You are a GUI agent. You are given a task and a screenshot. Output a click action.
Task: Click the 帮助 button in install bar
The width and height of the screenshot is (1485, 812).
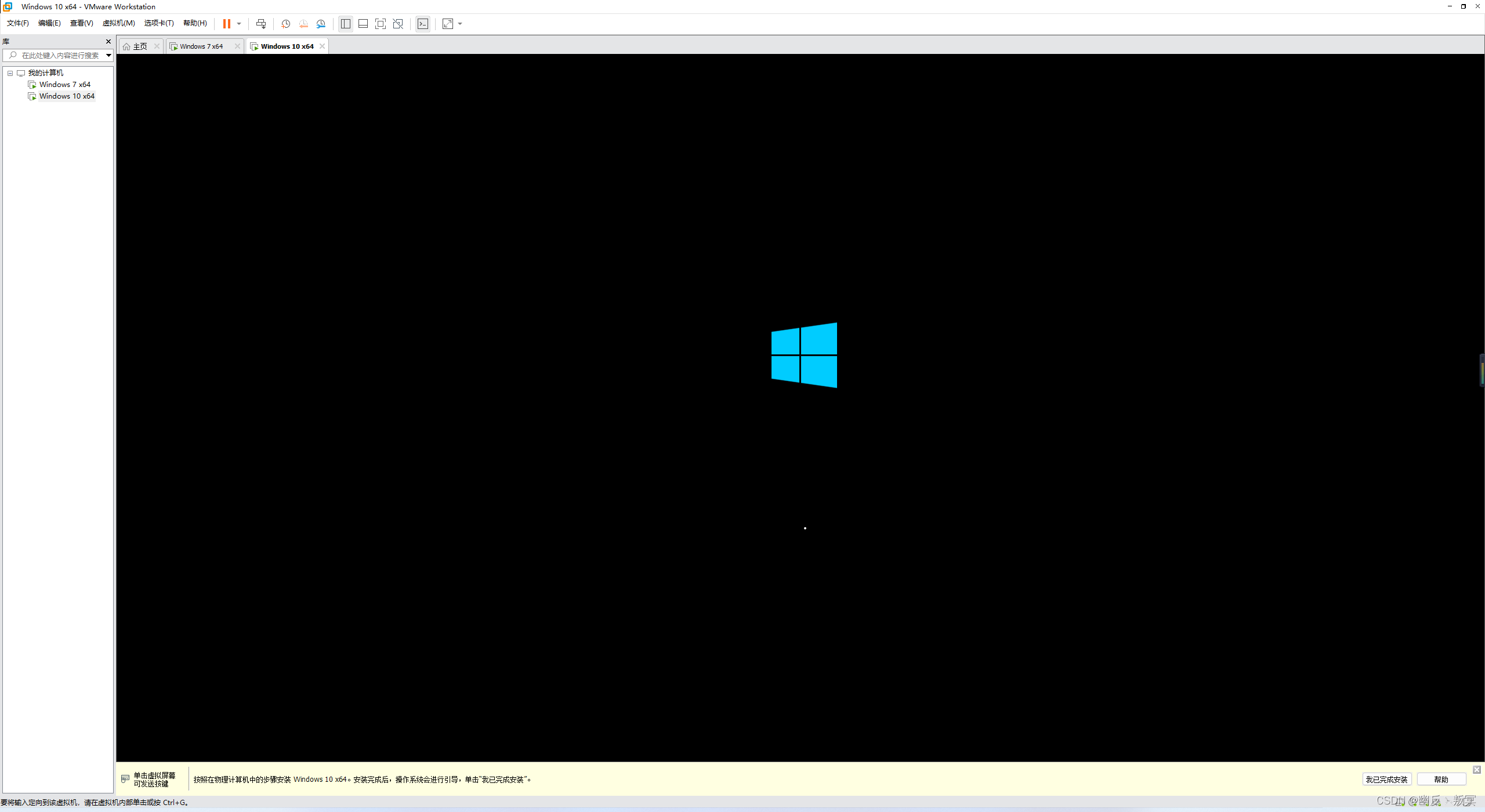1441,780
